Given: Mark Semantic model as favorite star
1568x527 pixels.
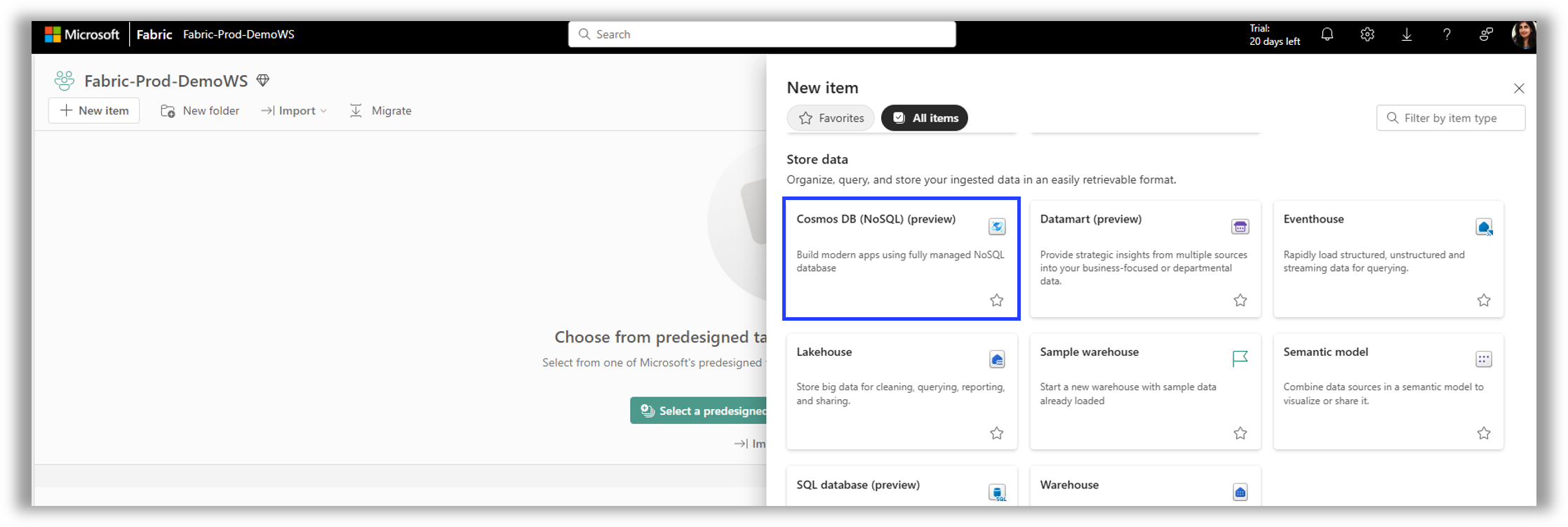Looking at the screenshot, I should pos(1484,434).
